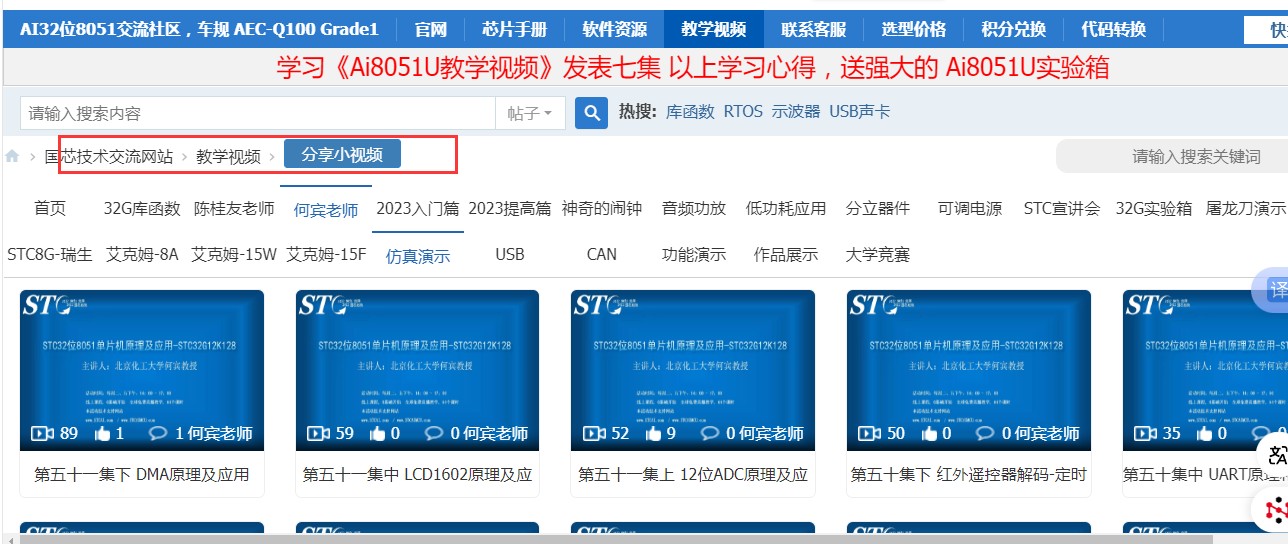The width and height of the screenshot is (1288, 544).
Task: Click the home icon in breadcrumb
Action: 13,157
